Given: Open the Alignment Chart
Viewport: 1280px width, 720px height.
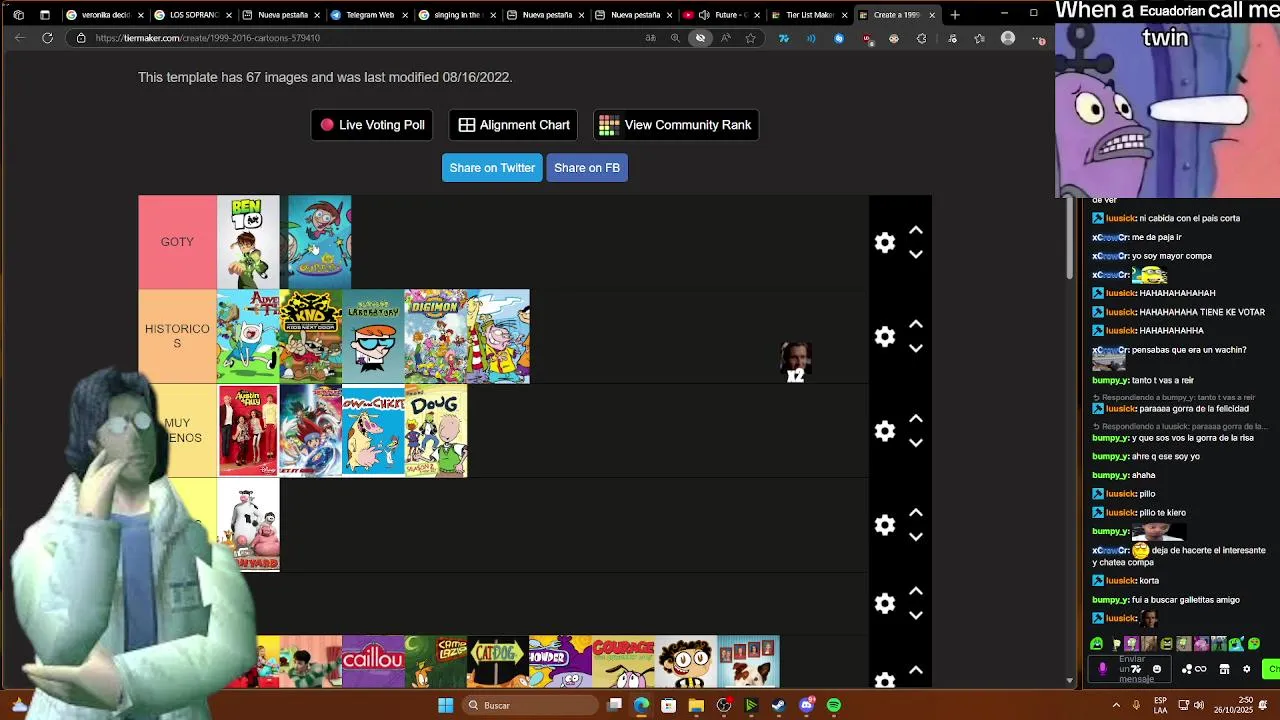Looking at the screenshot, I should click(x=513, y=125).
